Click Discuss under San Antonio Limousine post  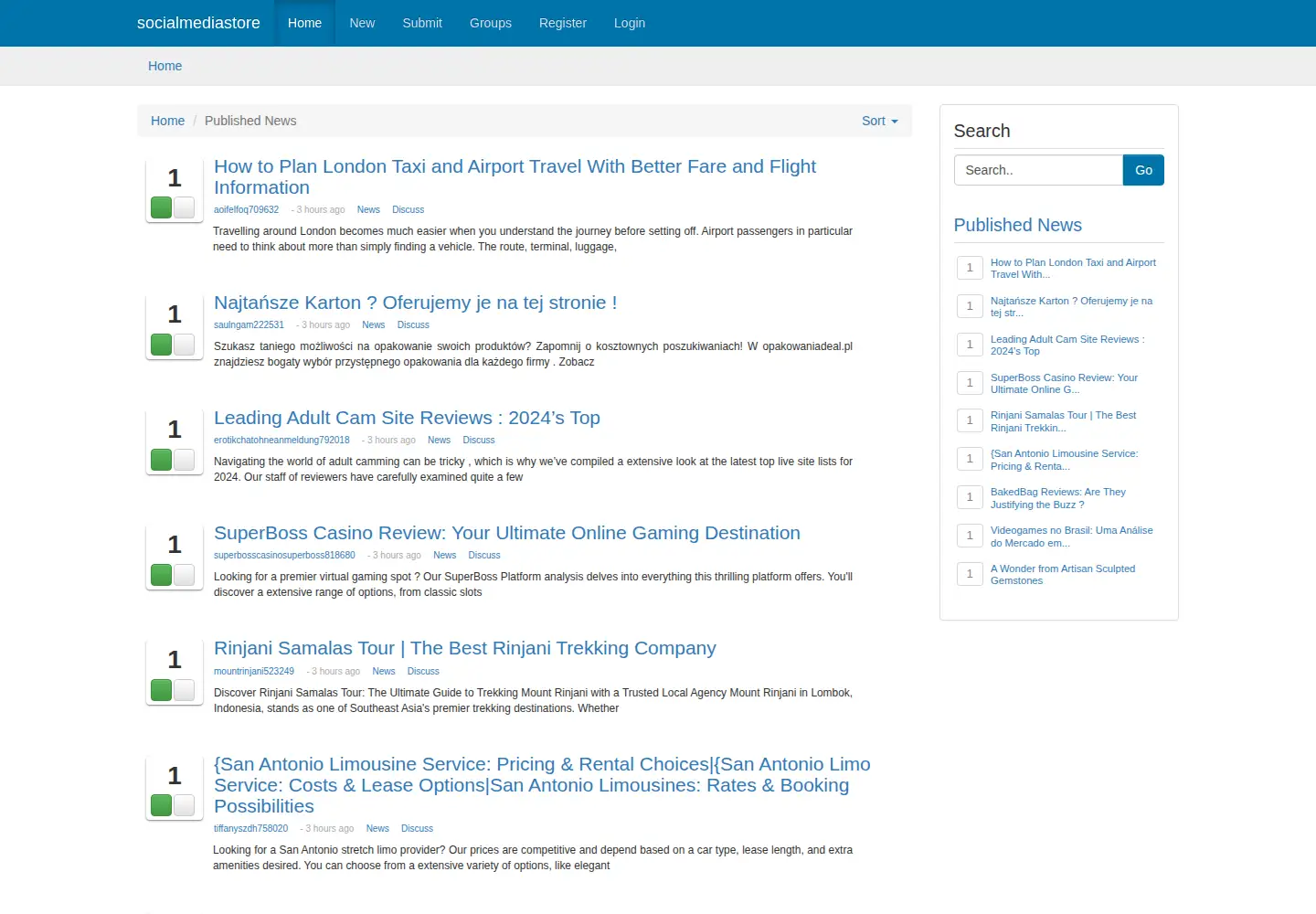point(417,828)
